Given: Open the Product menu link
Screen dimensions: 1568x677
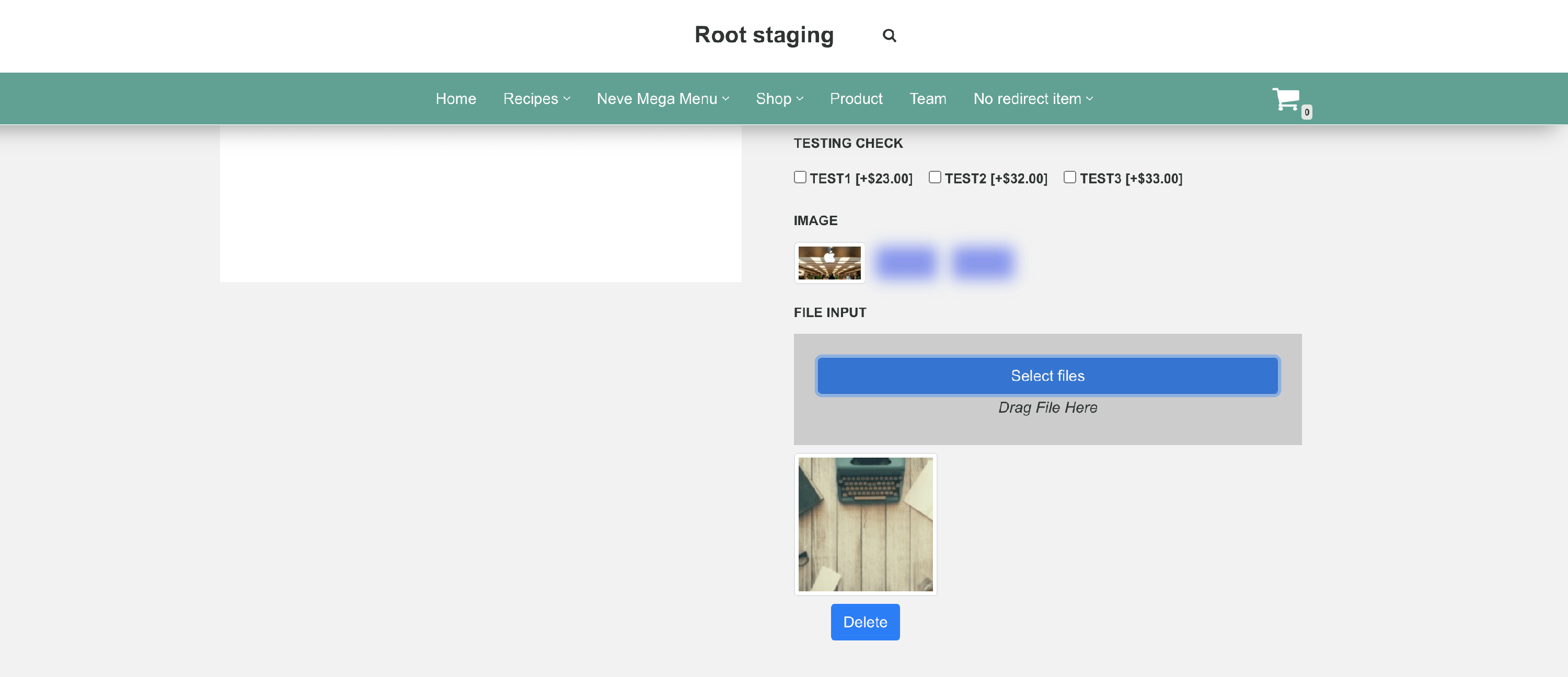Looking at the screenshot, I should (x=855, y=99).
